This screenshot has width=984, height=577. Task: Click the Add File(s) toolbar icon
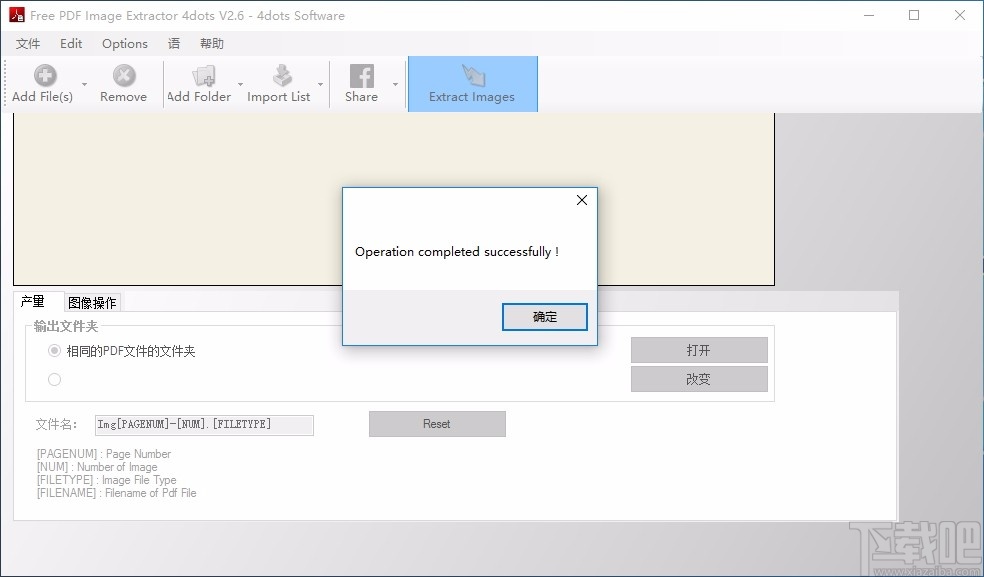44,76
